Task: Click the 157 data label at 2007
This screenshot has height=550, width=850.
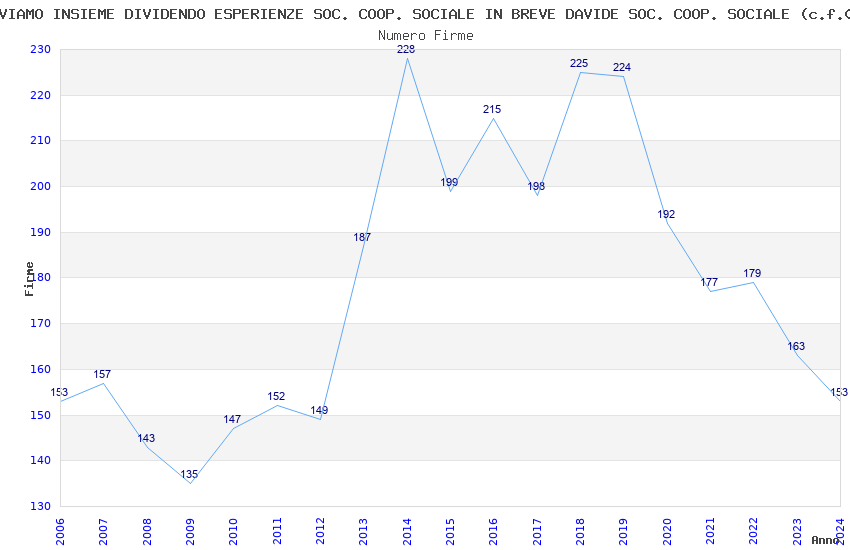Action: 102,374
